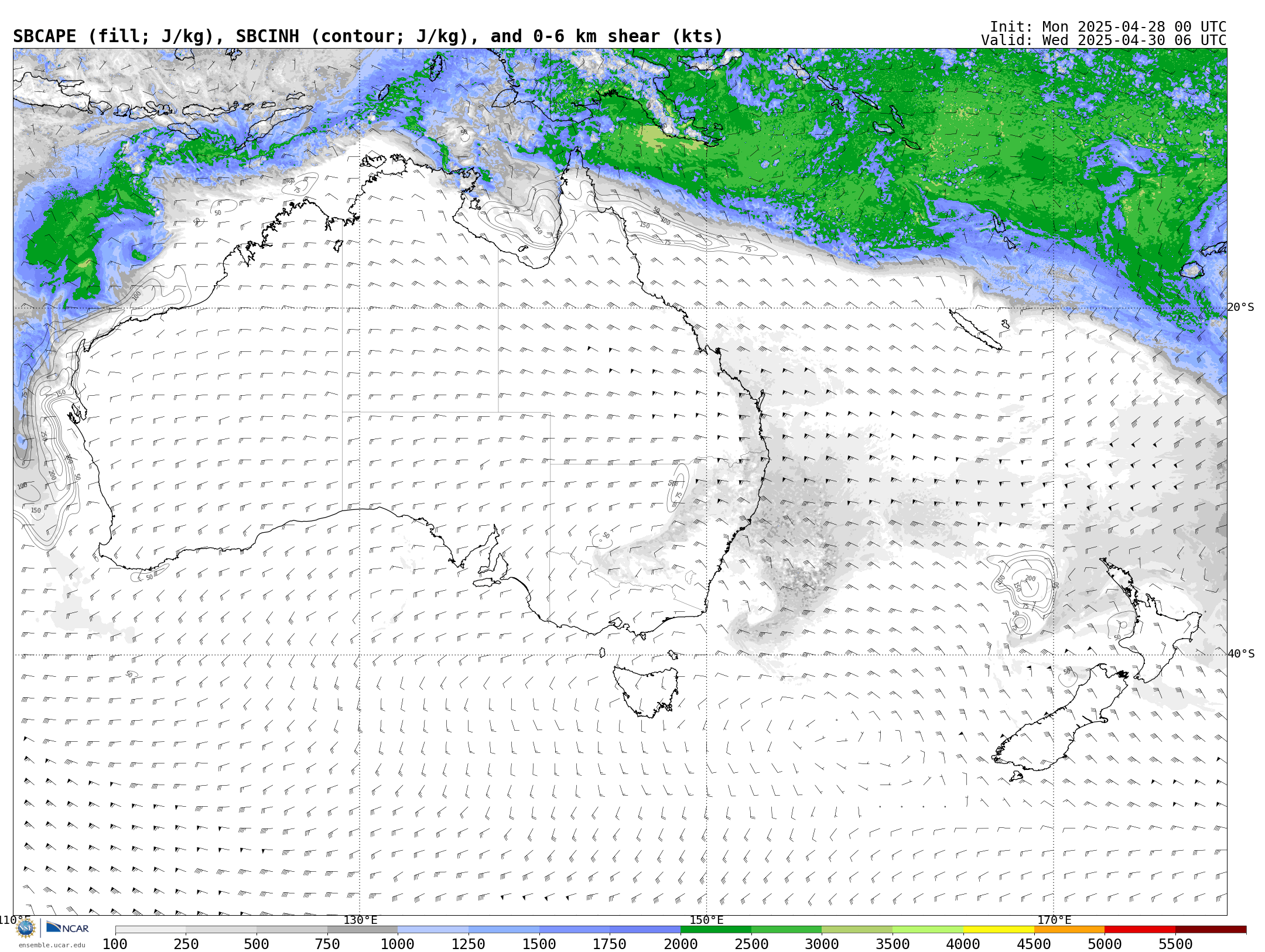1265x952 pixels.
Task: Pick the blue 1750-2000 colorbar swatch
Action: pos(645,930)
